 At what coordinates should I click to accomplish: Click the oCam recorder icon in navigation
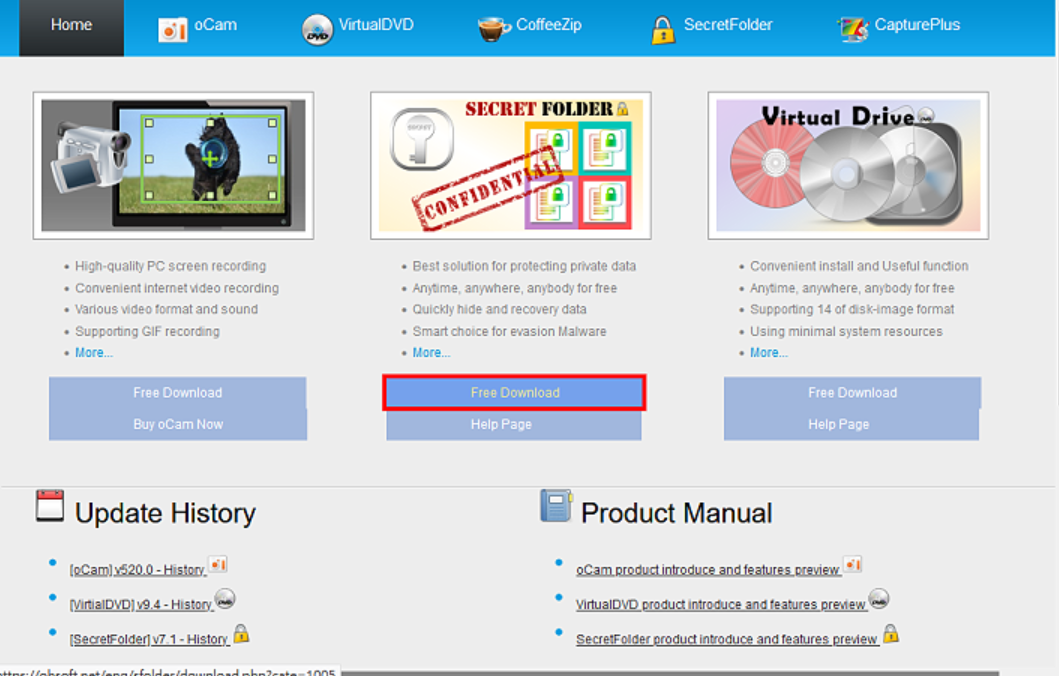pos(172,30)
